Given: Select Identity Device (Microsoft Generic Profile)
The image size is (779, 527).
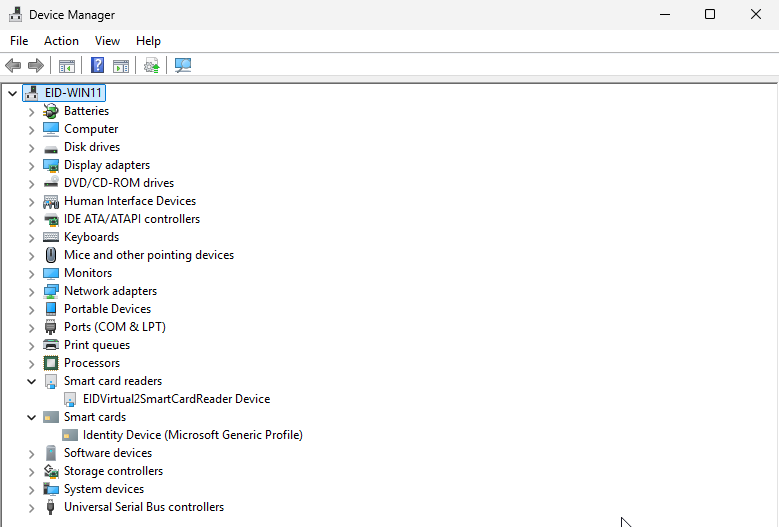Looking at the screenshot, I should (x=193, y=435).
